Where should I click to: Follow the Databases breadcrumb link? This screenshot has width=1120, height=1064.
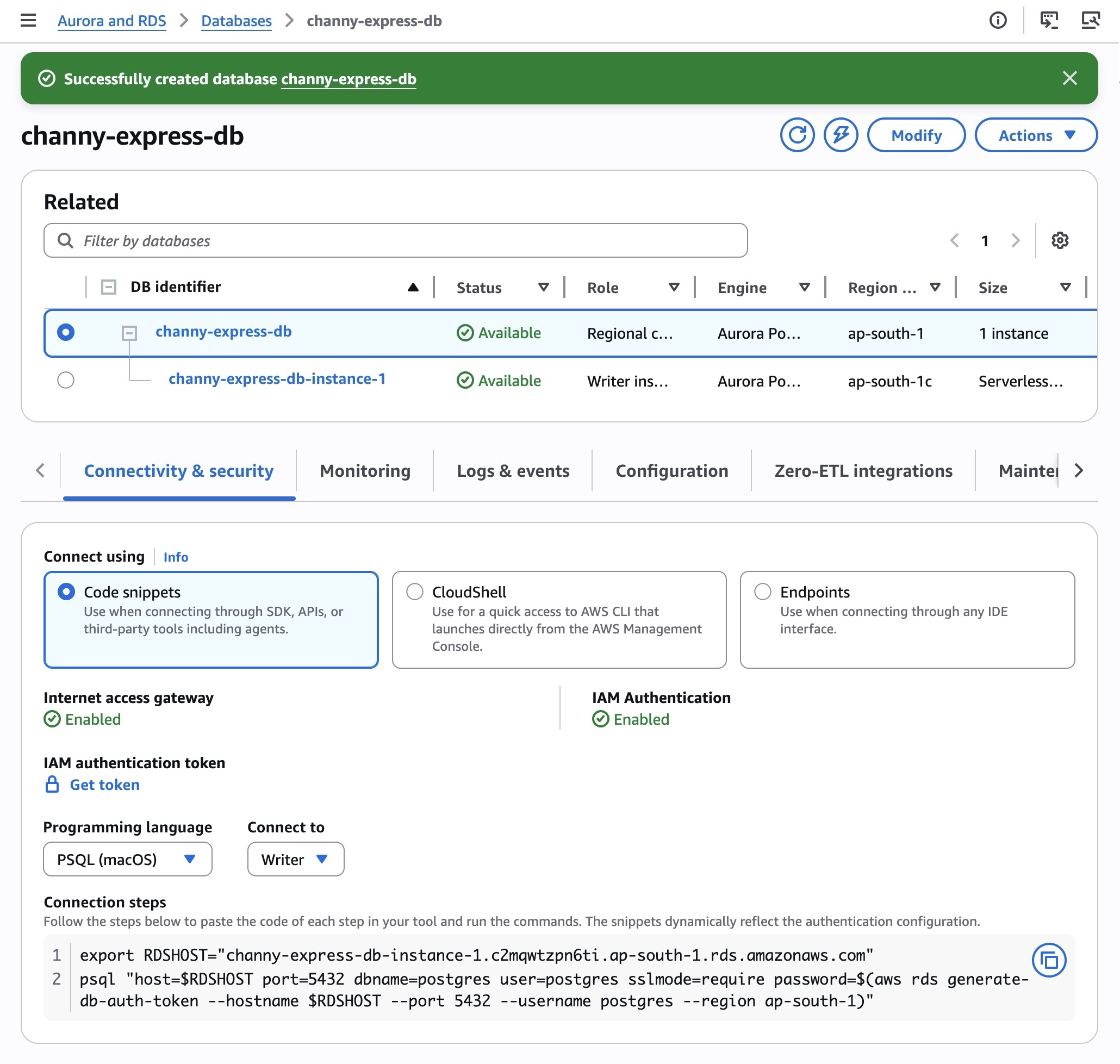coord(236,21)
